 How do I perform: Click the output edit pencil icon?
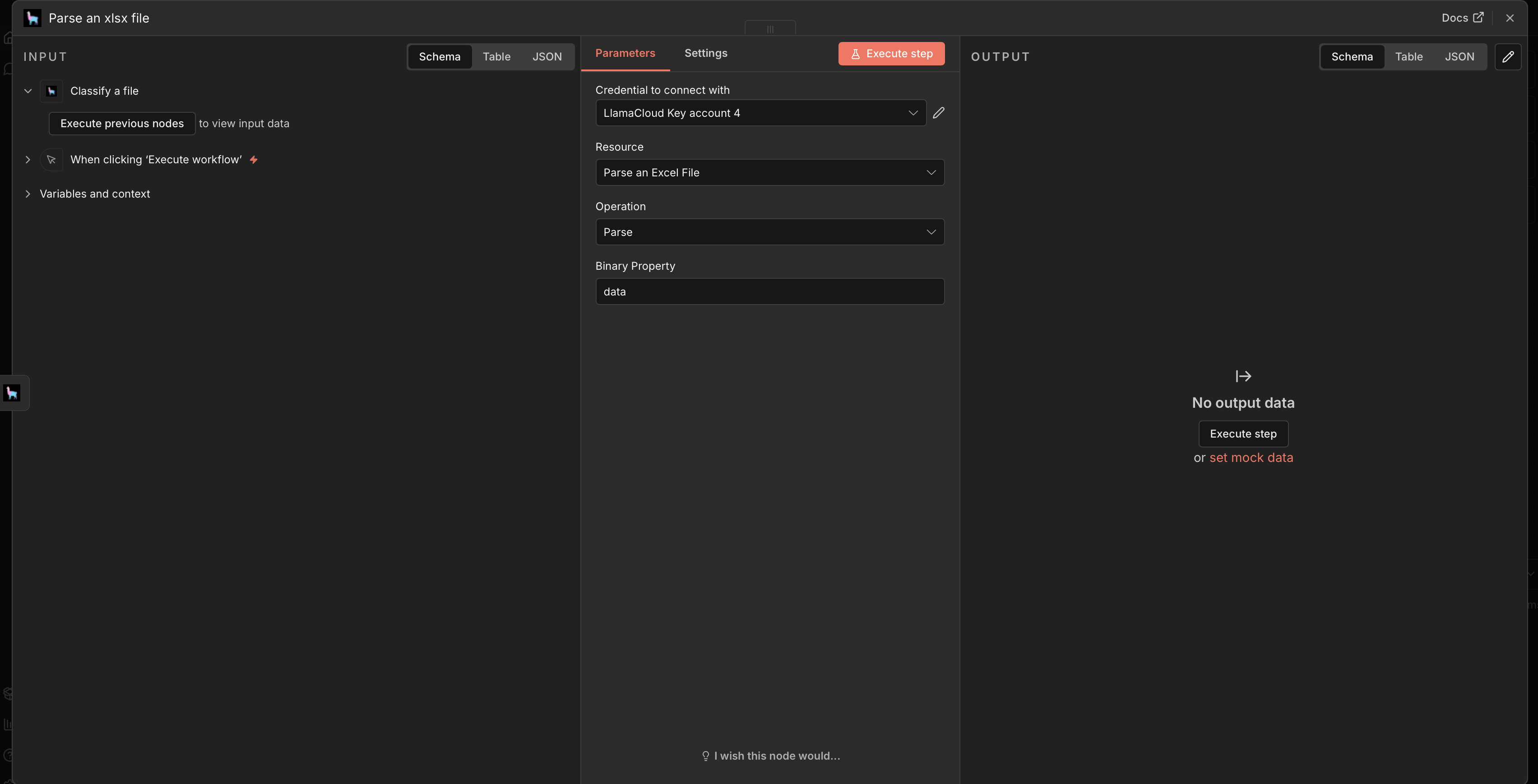[x=1508, y=57]
